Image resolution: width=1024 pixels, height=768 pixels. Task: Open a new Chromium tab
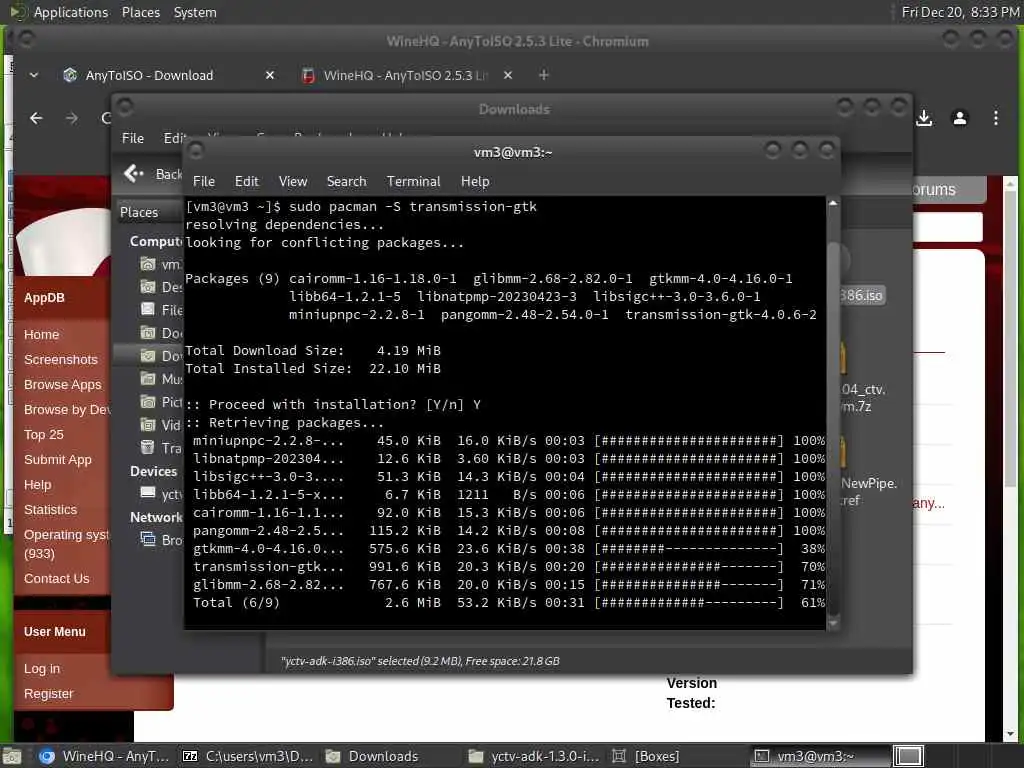(x=543, y=75)
